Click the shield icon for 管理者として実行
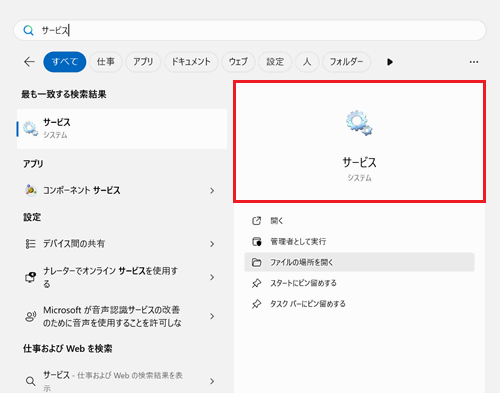 (256, 241)
